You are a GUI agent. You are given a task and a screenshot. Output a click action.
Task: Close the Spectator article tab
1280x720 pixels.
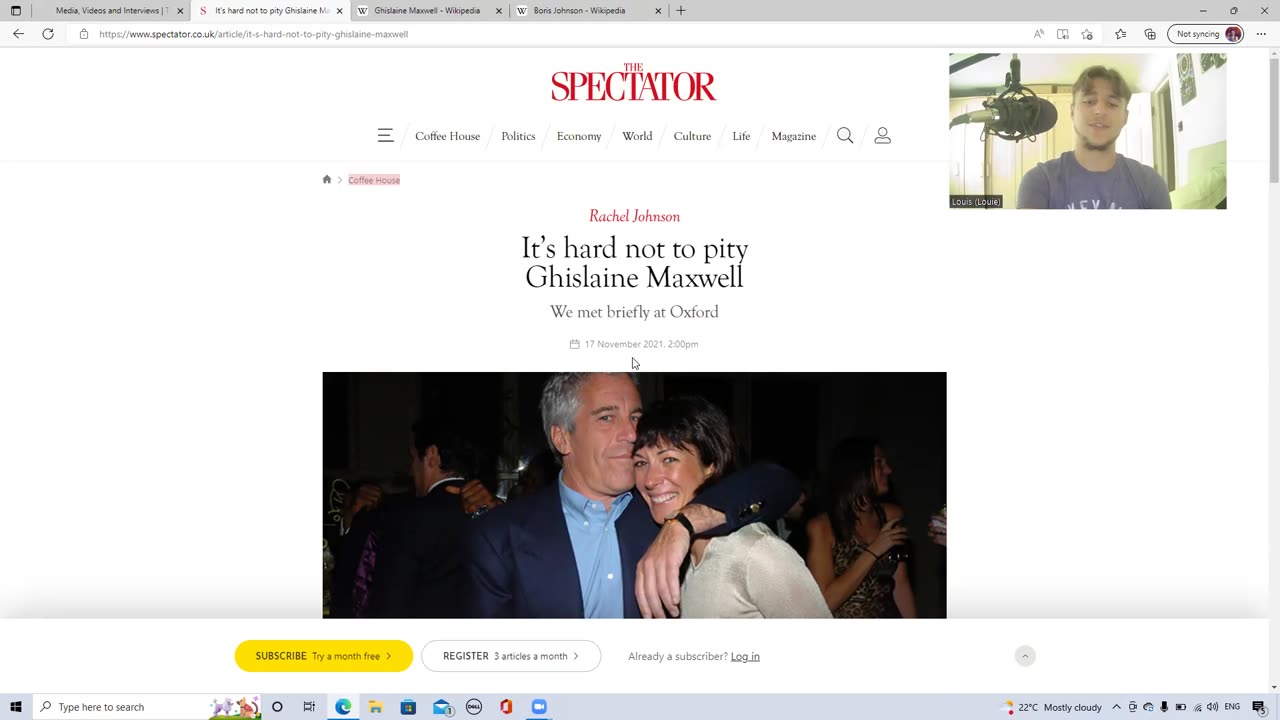point(339,11)
